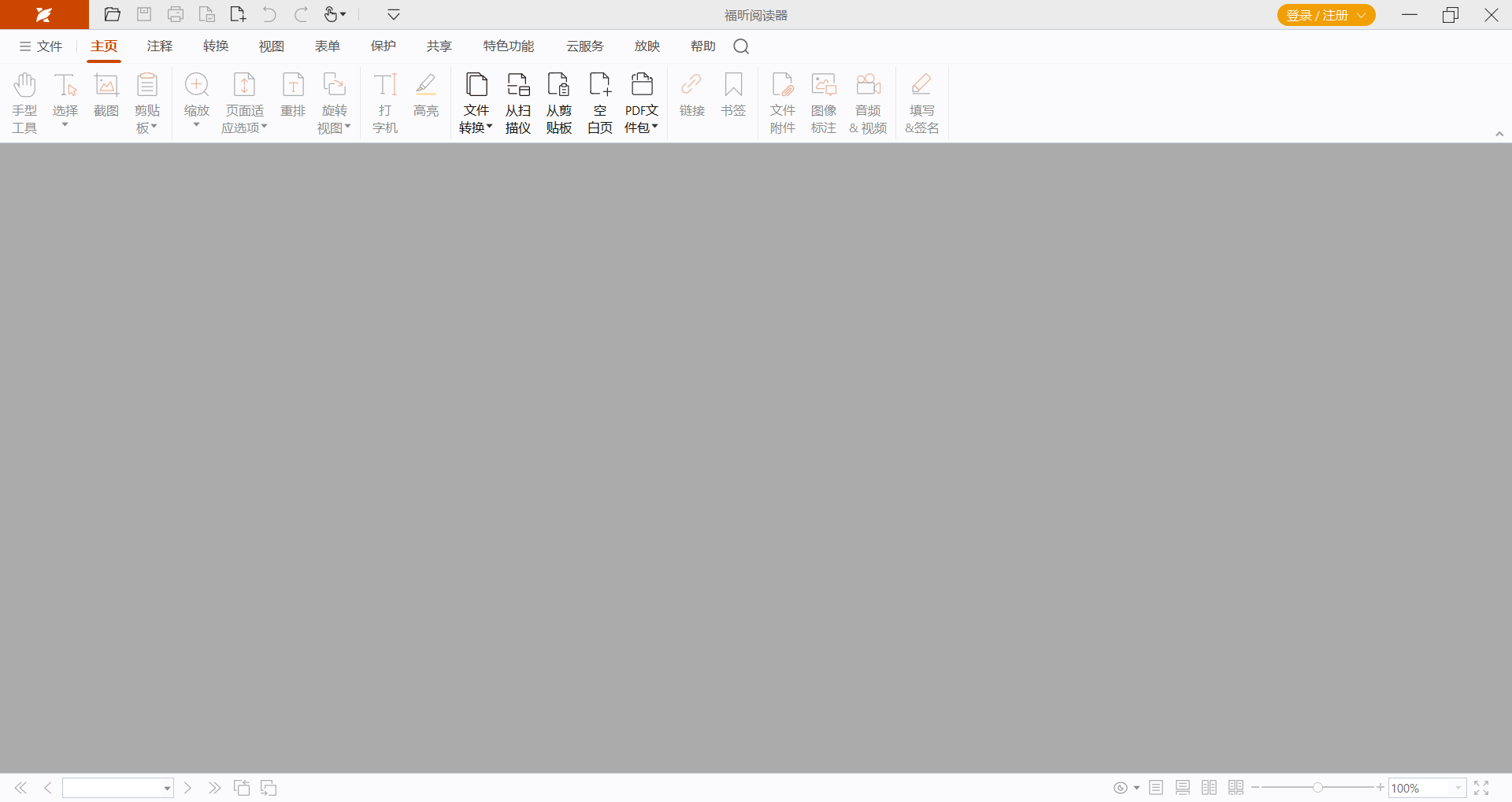Click the zoom out minus button
The height and width of the screenshot is (802, 1512).
(1255, 788)
